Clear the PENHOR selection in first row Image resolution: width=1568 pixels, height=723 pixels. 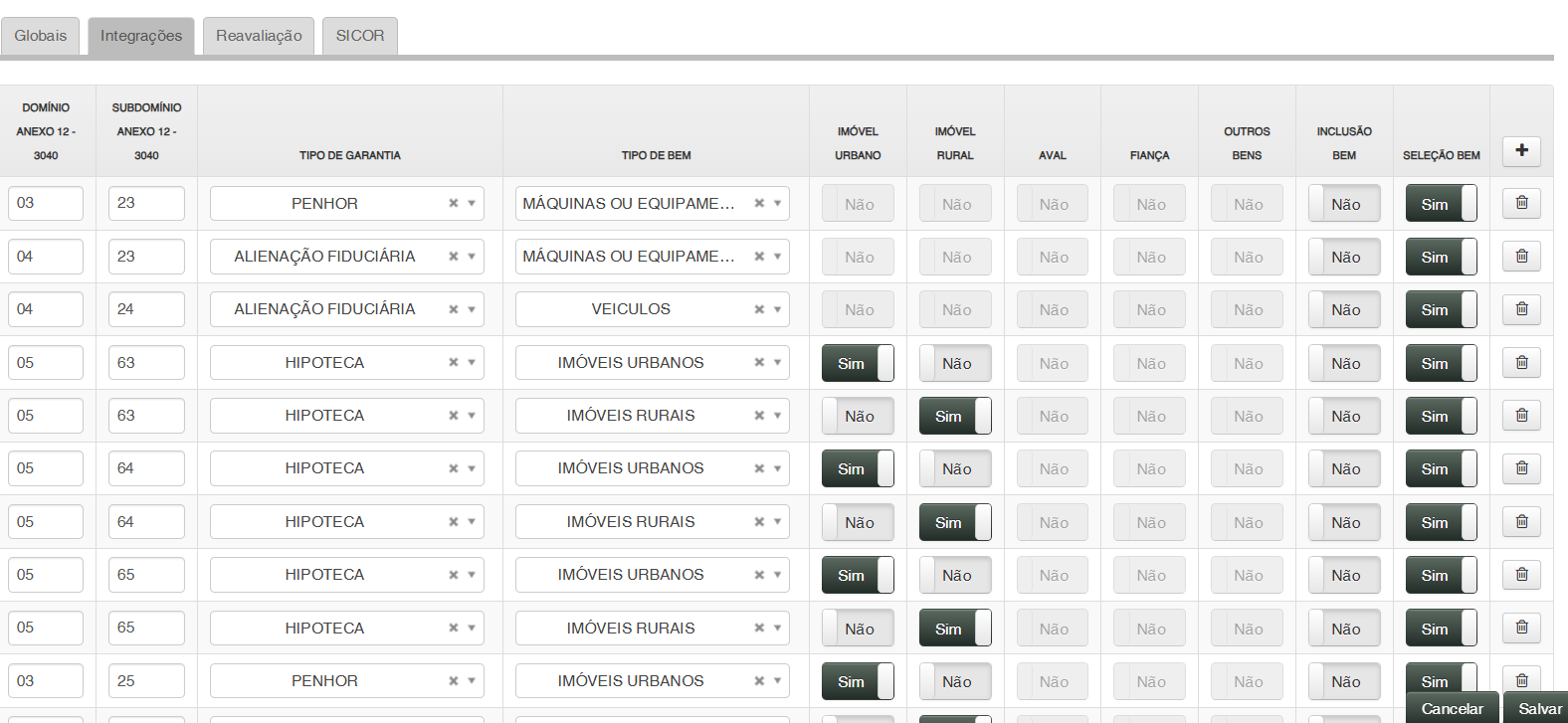(x=454, y=203)
